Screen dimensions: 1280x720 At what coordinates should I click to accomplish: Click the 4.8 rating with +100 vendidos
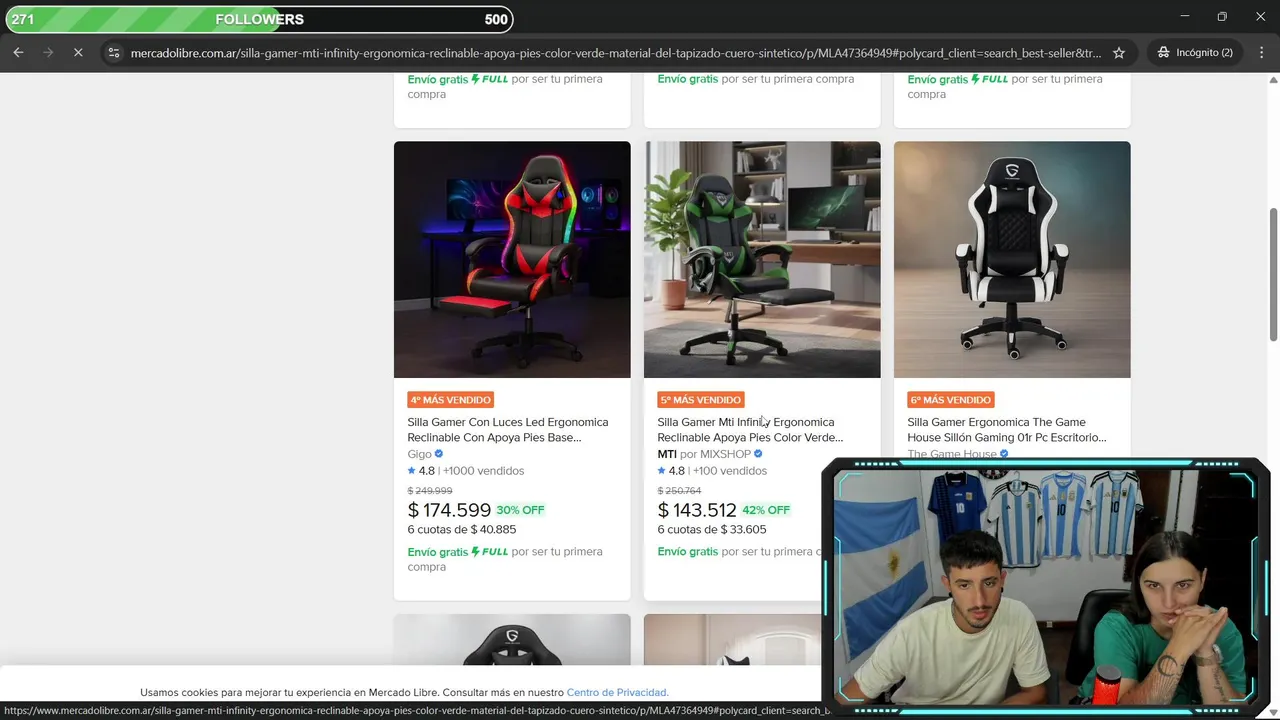(712, 471)
